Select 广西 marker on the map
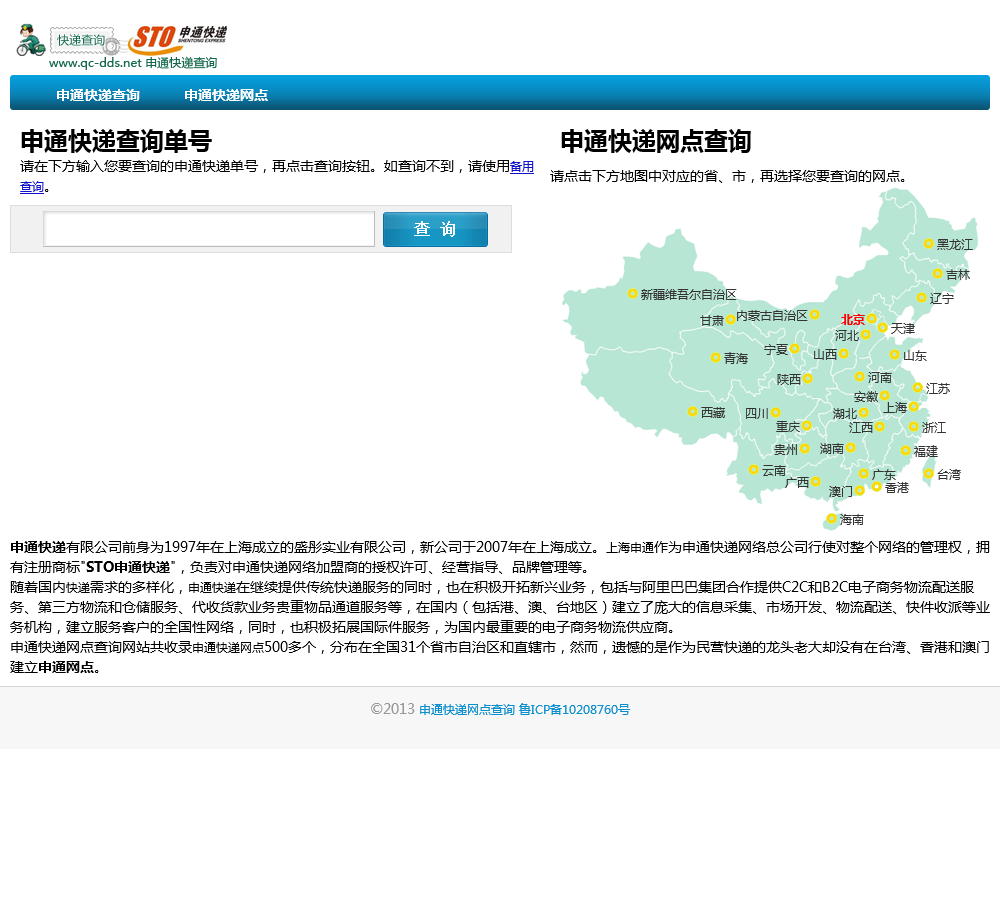Screen dimensions: 1000x909 [x=815, y=482]
